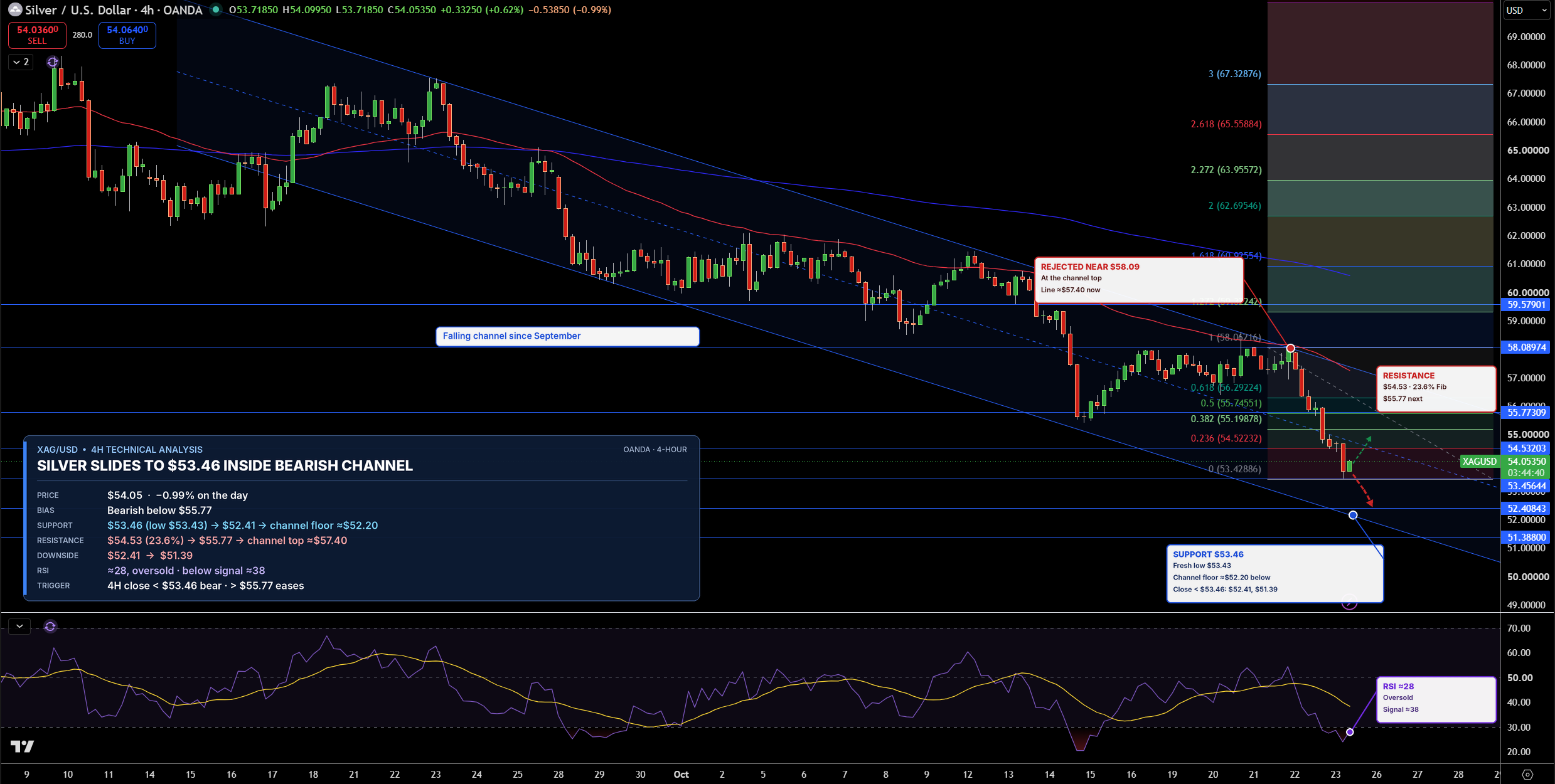Click the Fib 0.236 (54.52232) label

(1226, 438)
